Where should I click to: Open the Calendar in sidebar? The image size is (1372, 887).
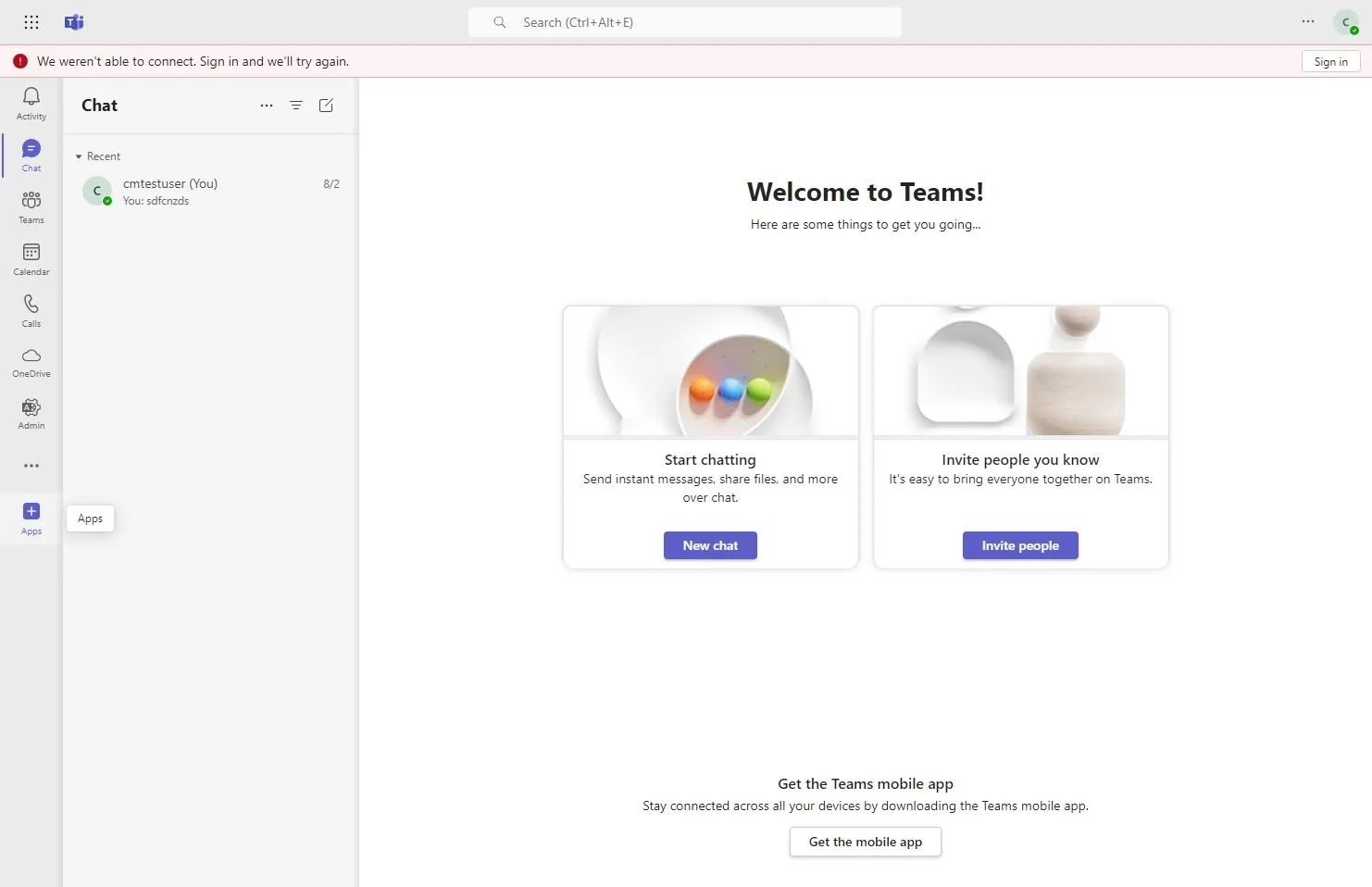(x=31, y=259)
